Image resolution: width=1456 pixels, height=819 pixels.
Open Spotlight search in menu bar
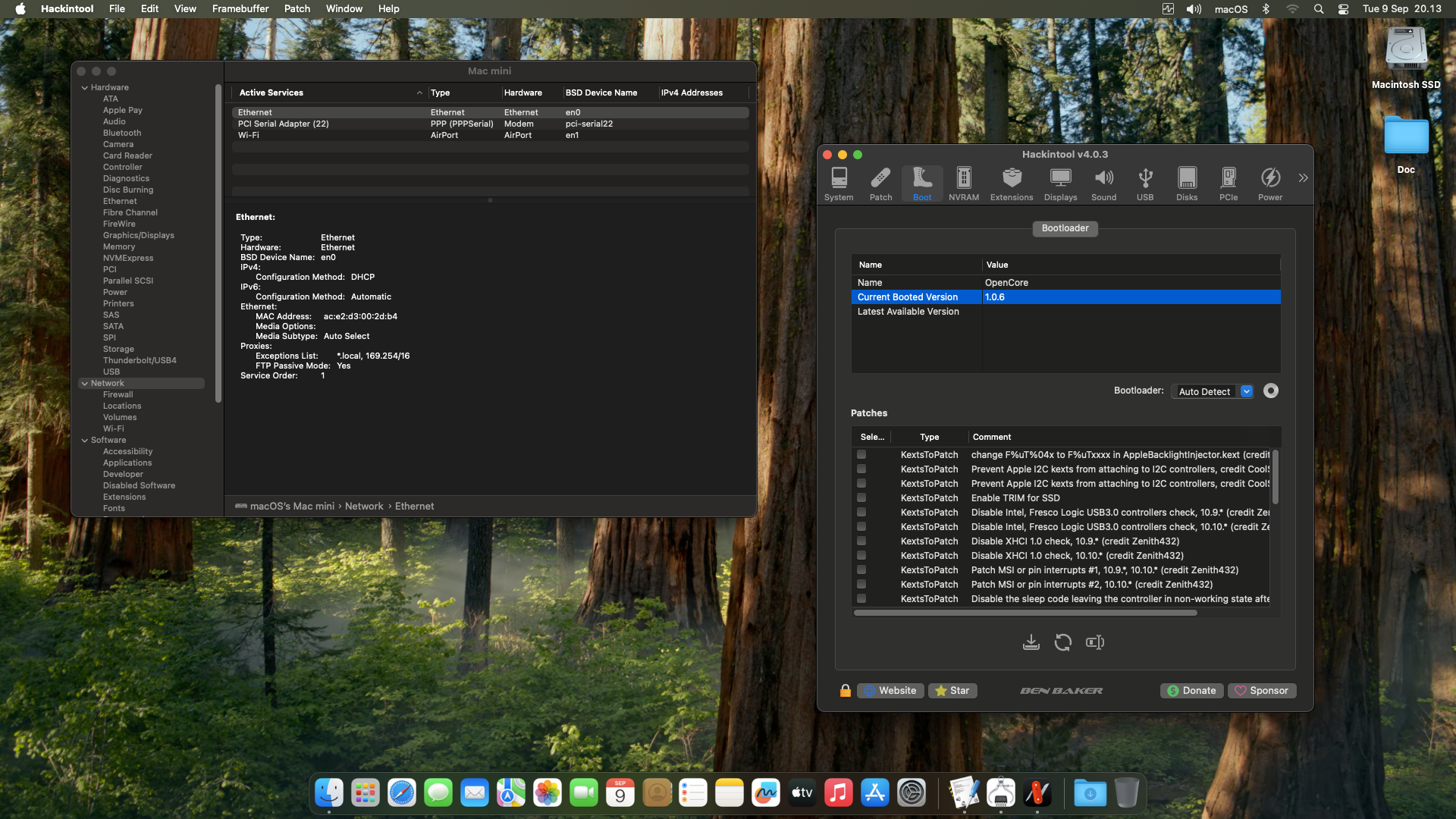click(x=1319, y=9)
